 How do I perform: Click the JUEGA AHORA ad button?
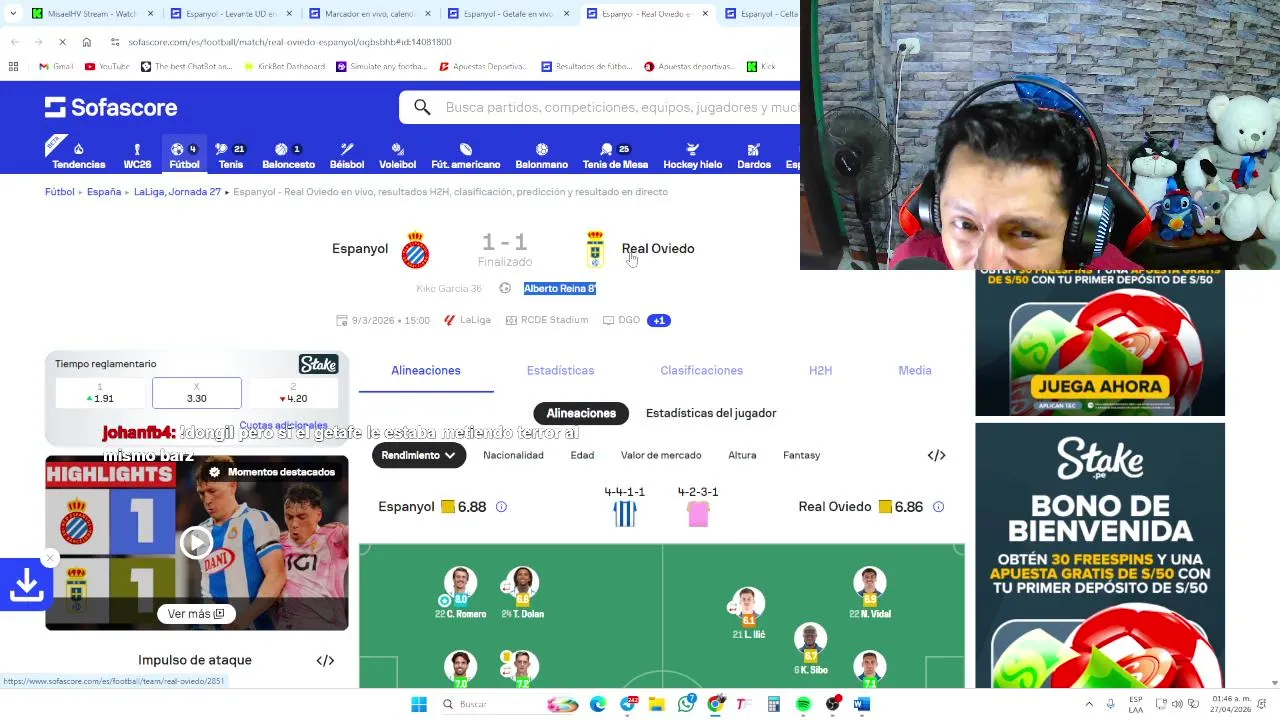(x=1100, y=386)
